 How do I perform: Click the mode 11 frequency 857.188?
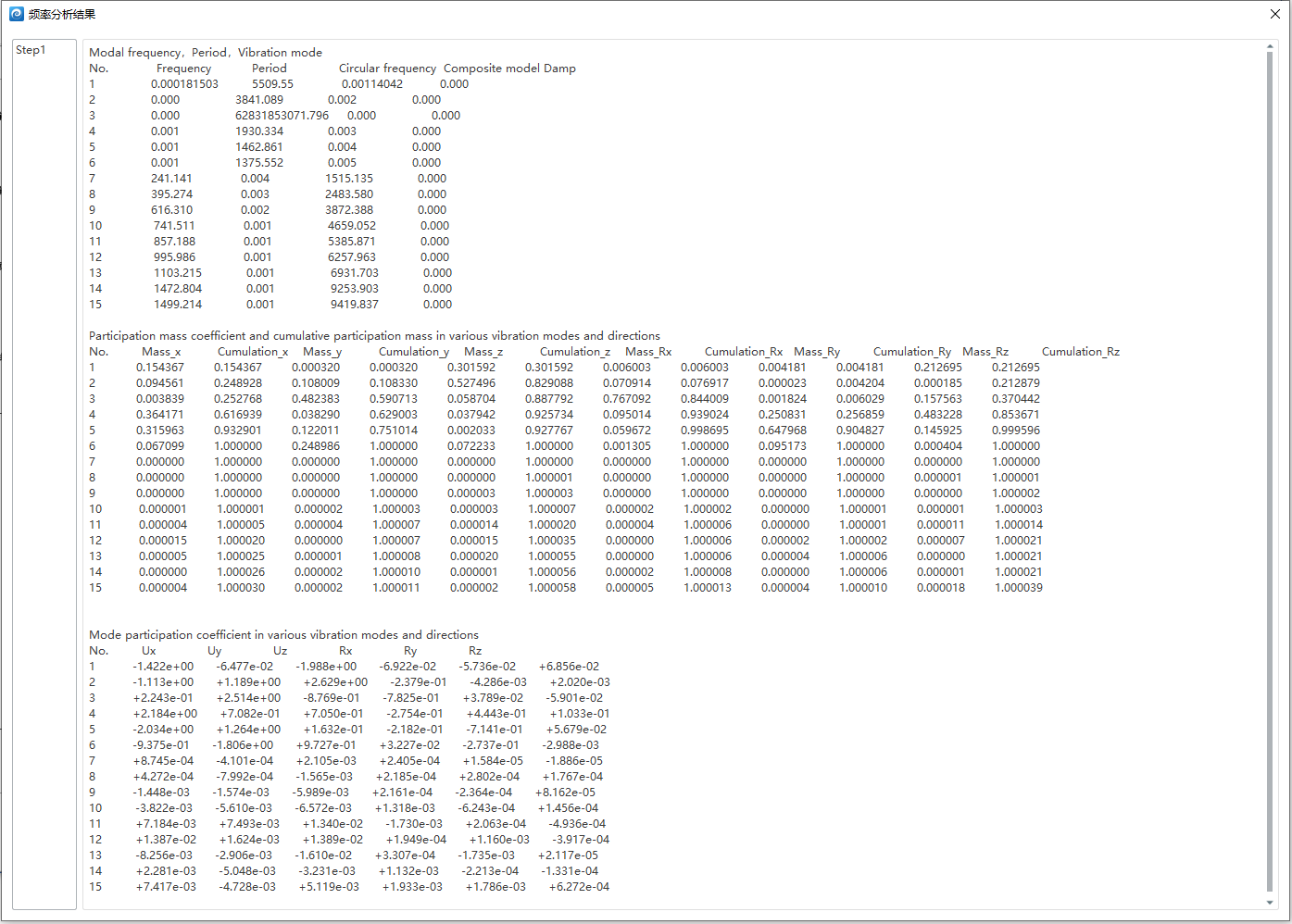pyautogui.click(x=175, y=242)
